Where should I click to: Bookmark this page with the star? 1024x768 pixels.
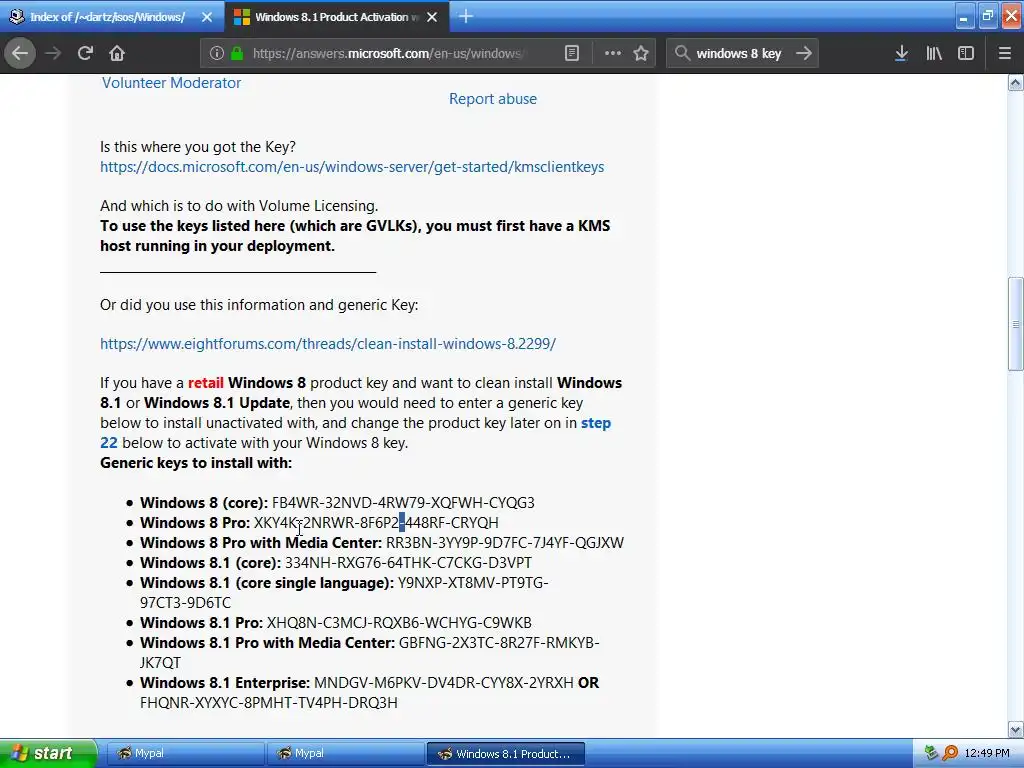pyautogui.click(x=641, y=53)
